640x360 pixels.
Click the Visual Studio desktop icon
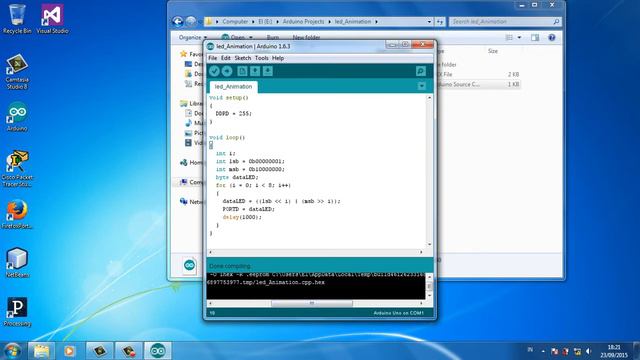[52, 19]
